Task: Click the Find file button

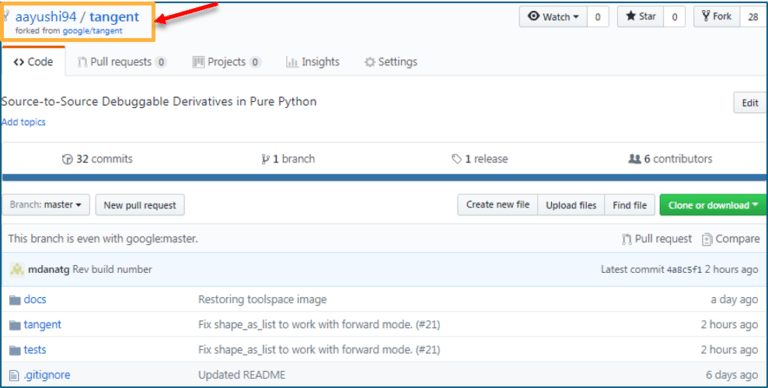Action: click(630, 205)
